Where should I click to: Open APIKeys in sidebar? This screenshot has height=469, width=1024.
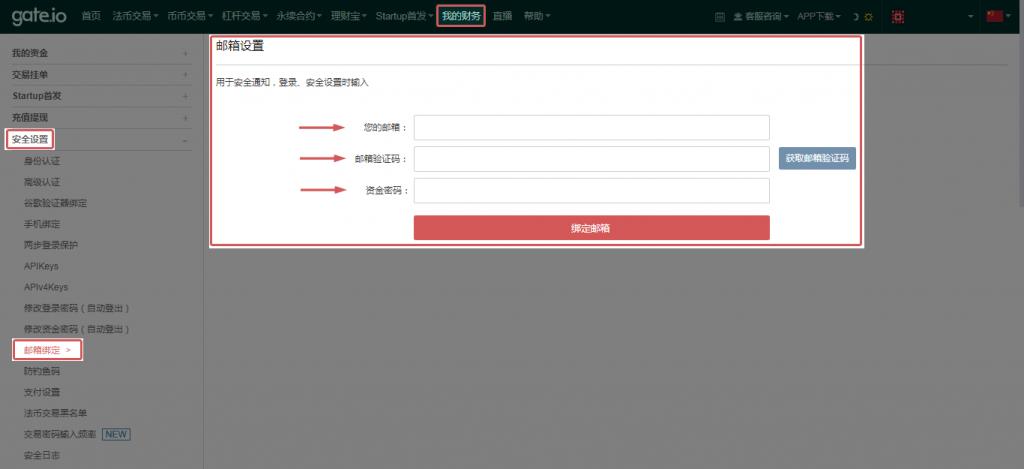point(41,267)
